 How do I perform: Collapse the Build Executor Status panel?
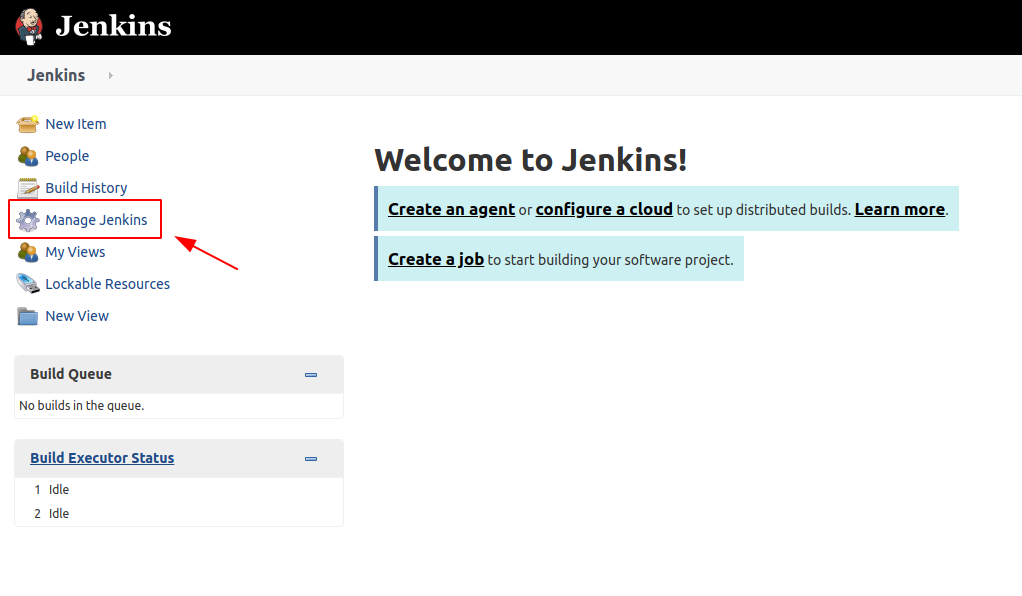pyautogui.click(x=311, y=458)
